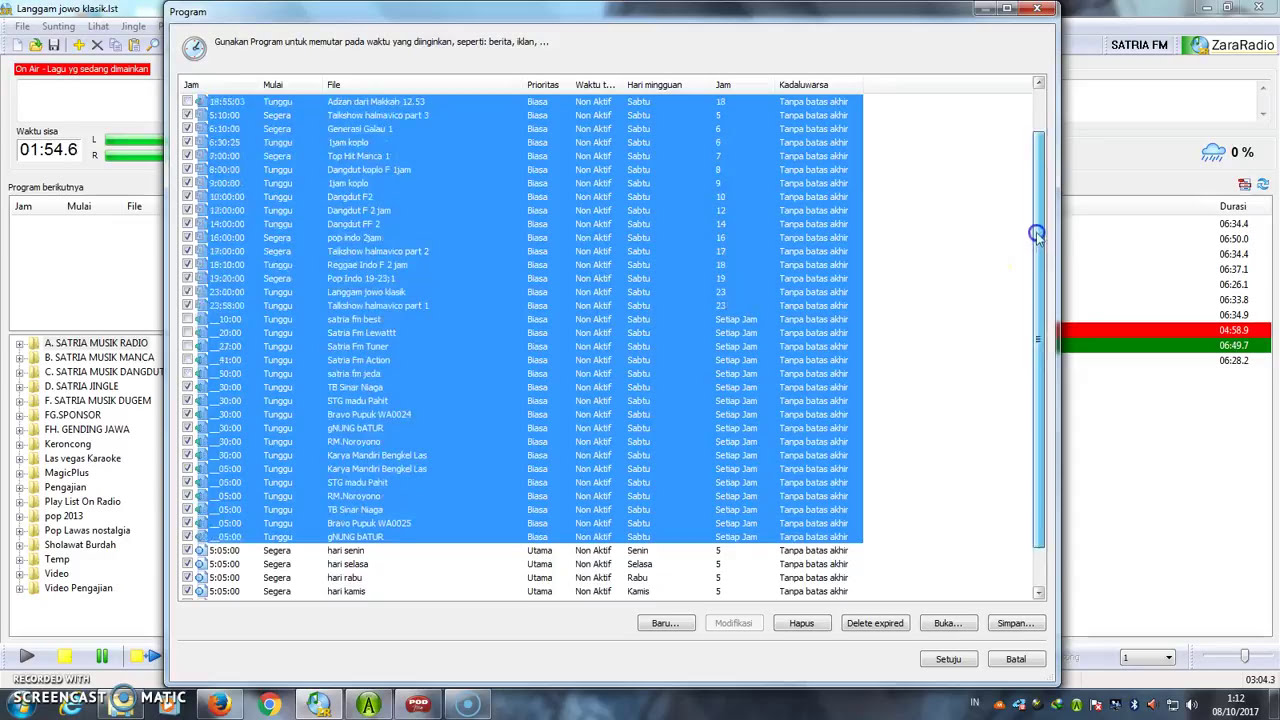Click the ZaraRadio logo at top right
This screenshot has width=1280, height=720.
tap(1228, 45)
